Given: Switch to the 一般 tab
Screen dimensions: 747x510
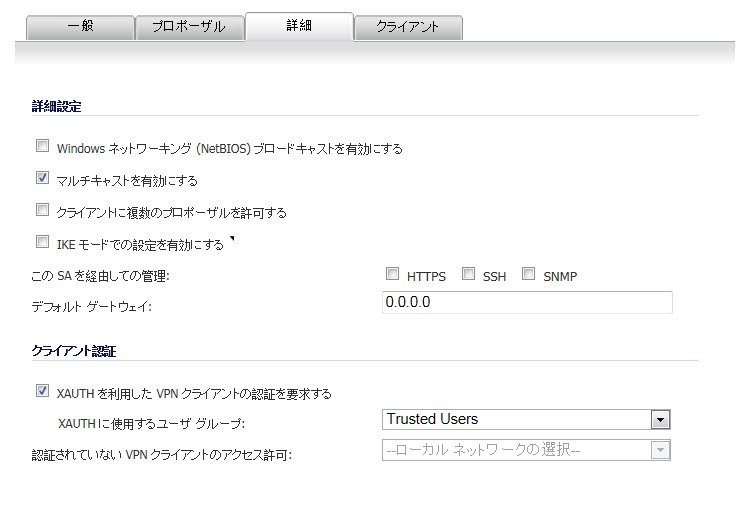Looking at the screenshot, I should (x=80, y=27).
